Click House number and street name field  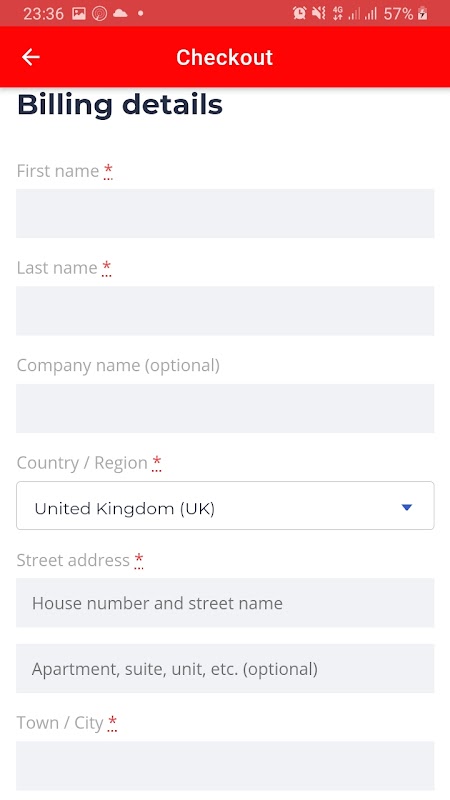(225, 603)
